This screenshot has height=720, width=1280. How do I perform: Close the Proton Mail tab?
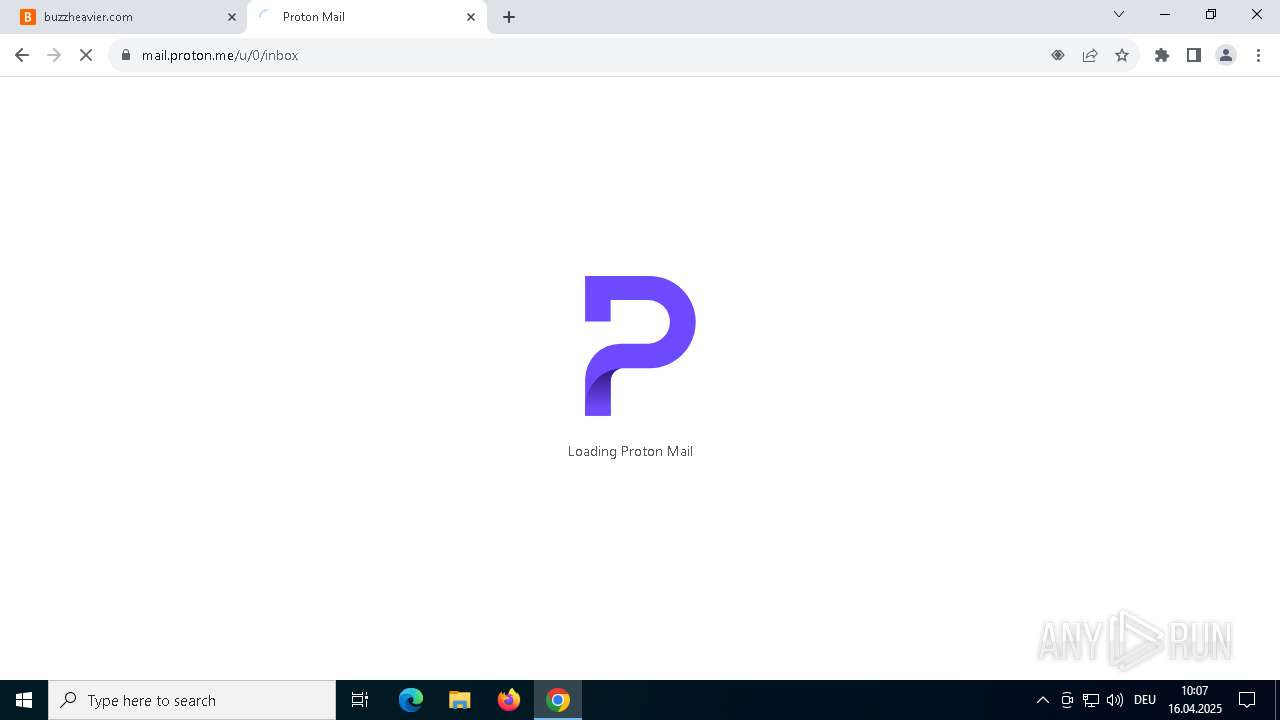471,17
